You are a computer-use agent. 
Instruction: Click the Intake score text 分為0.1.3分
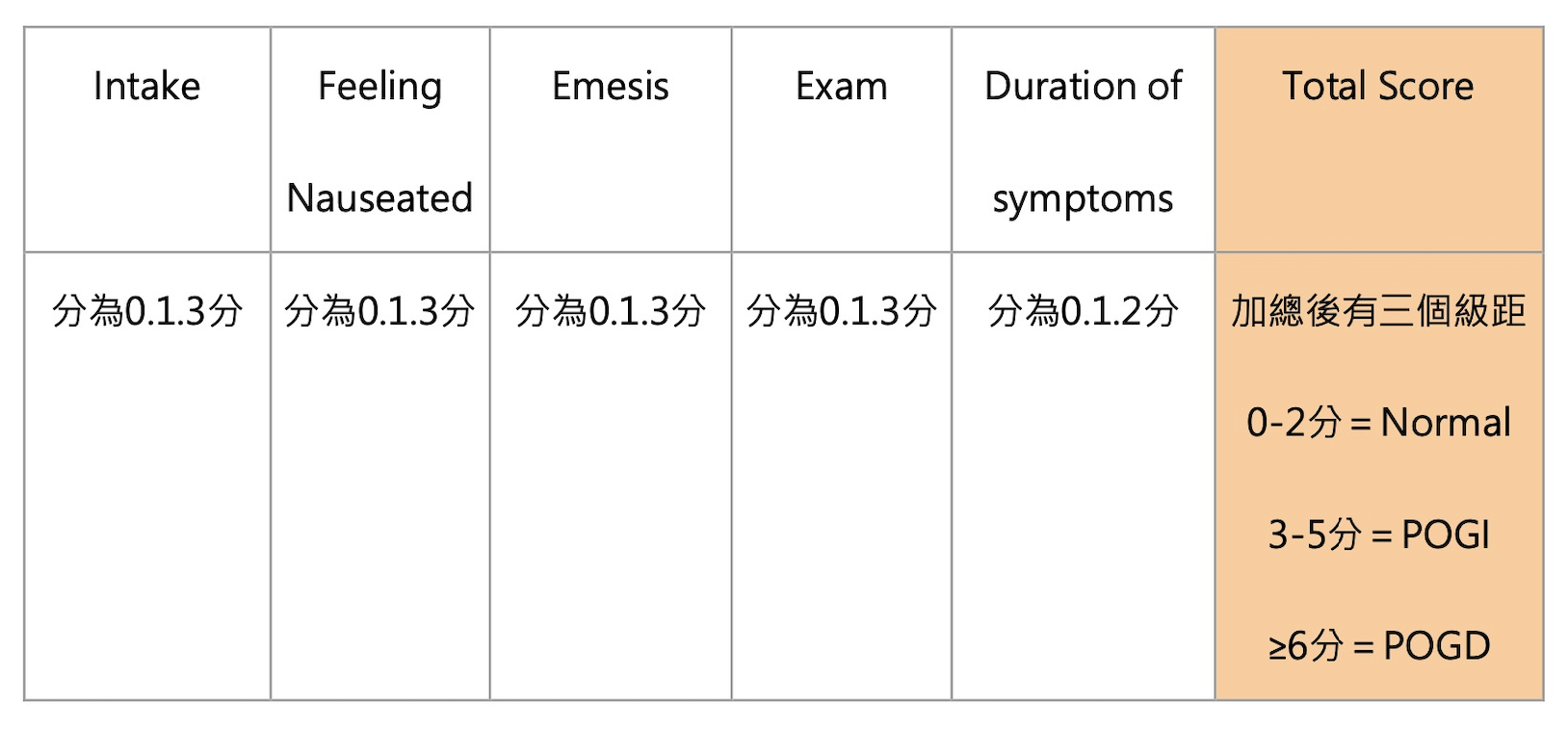(x=146, y=311)
